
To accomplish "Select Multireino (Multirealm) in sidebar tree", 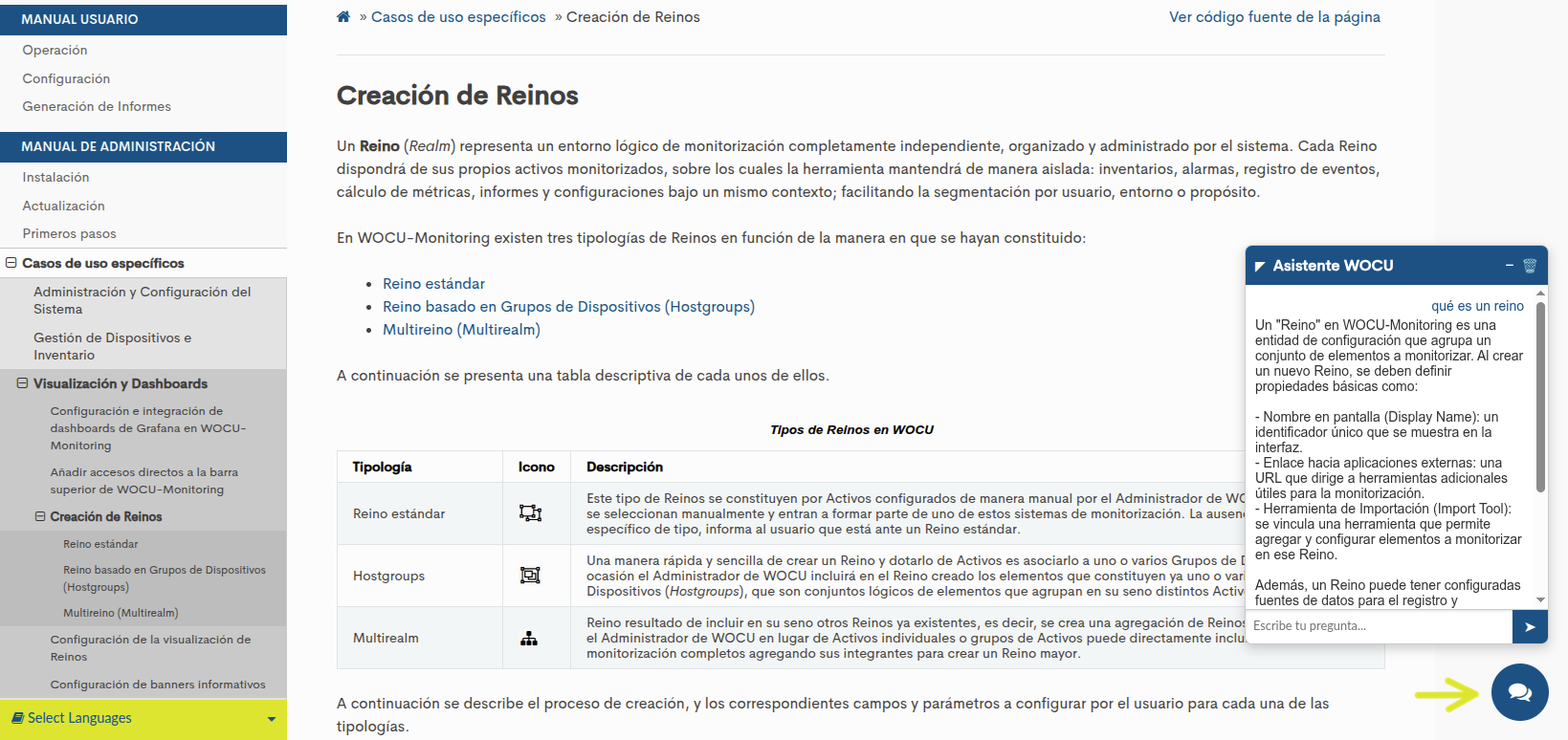I will click(x=121, y=613).
